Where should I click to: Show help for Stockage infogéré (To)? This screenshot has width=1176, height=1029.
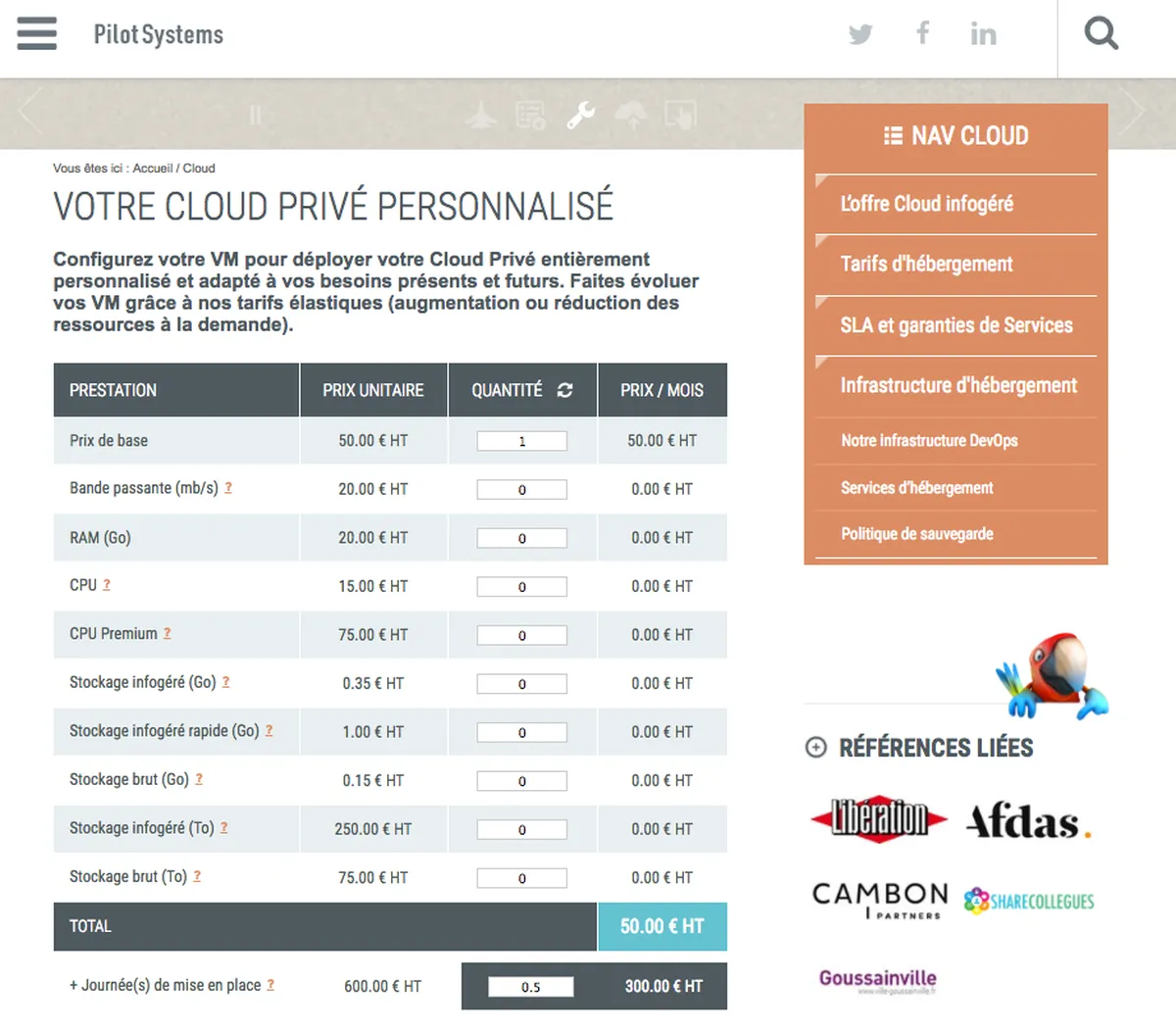224,827
